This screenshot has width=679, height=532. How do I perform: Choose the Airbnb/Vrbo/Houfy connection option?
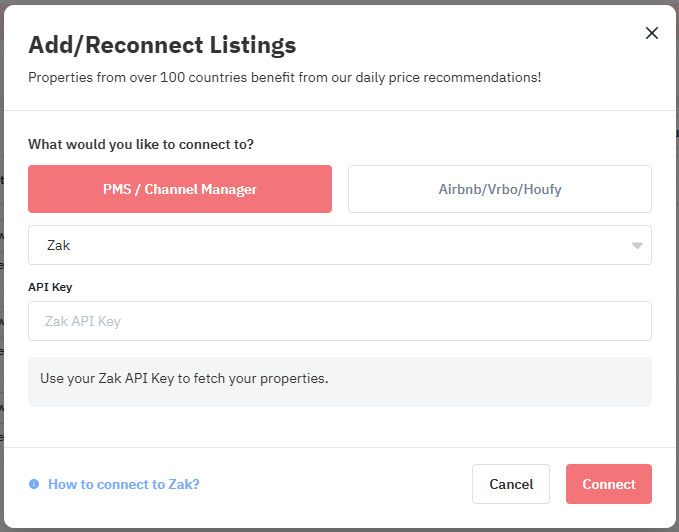pos(500,189)
